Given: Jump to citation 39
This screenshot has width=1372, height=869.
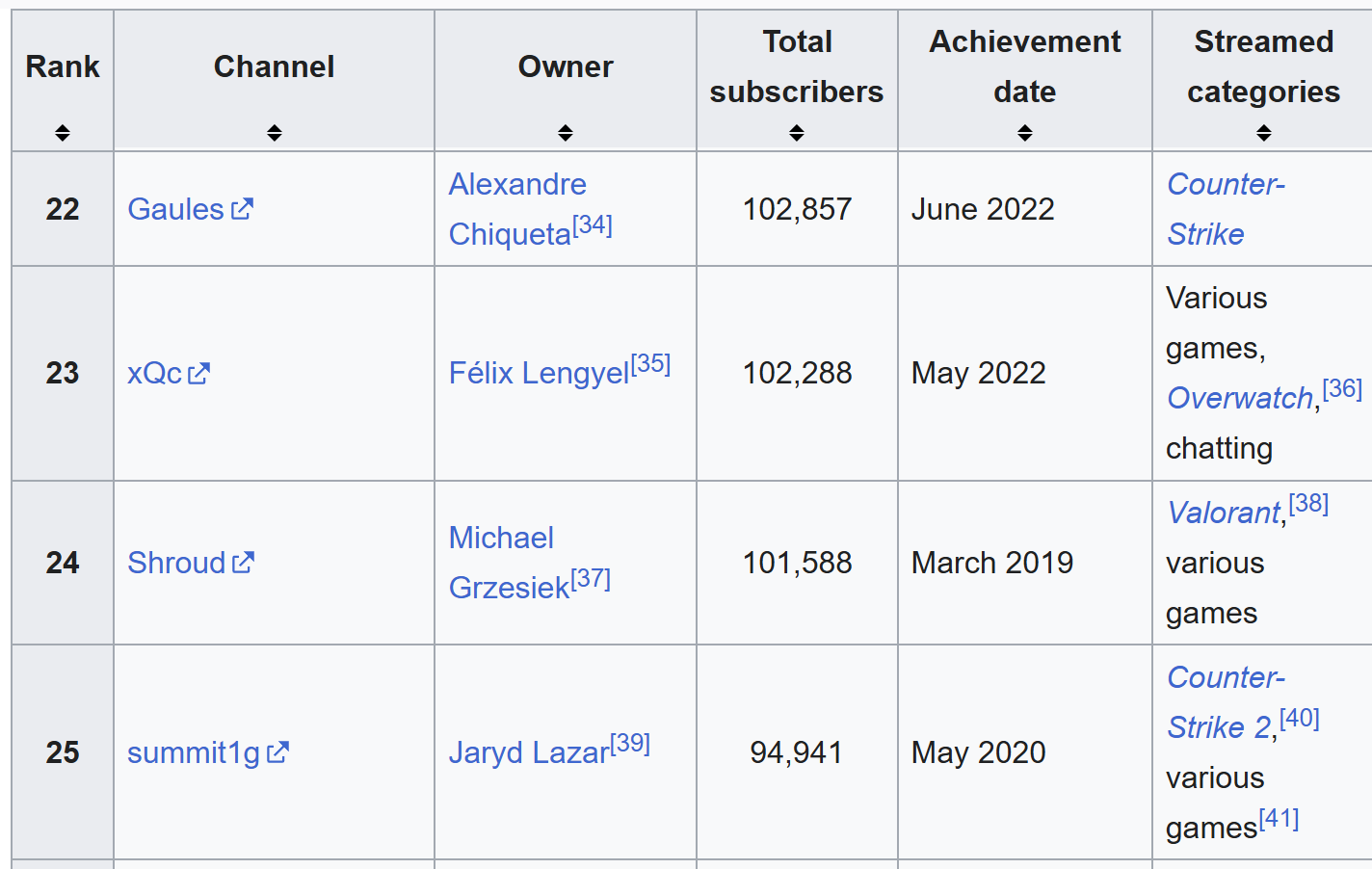Looking at the screenshot, I should (630, 744).
